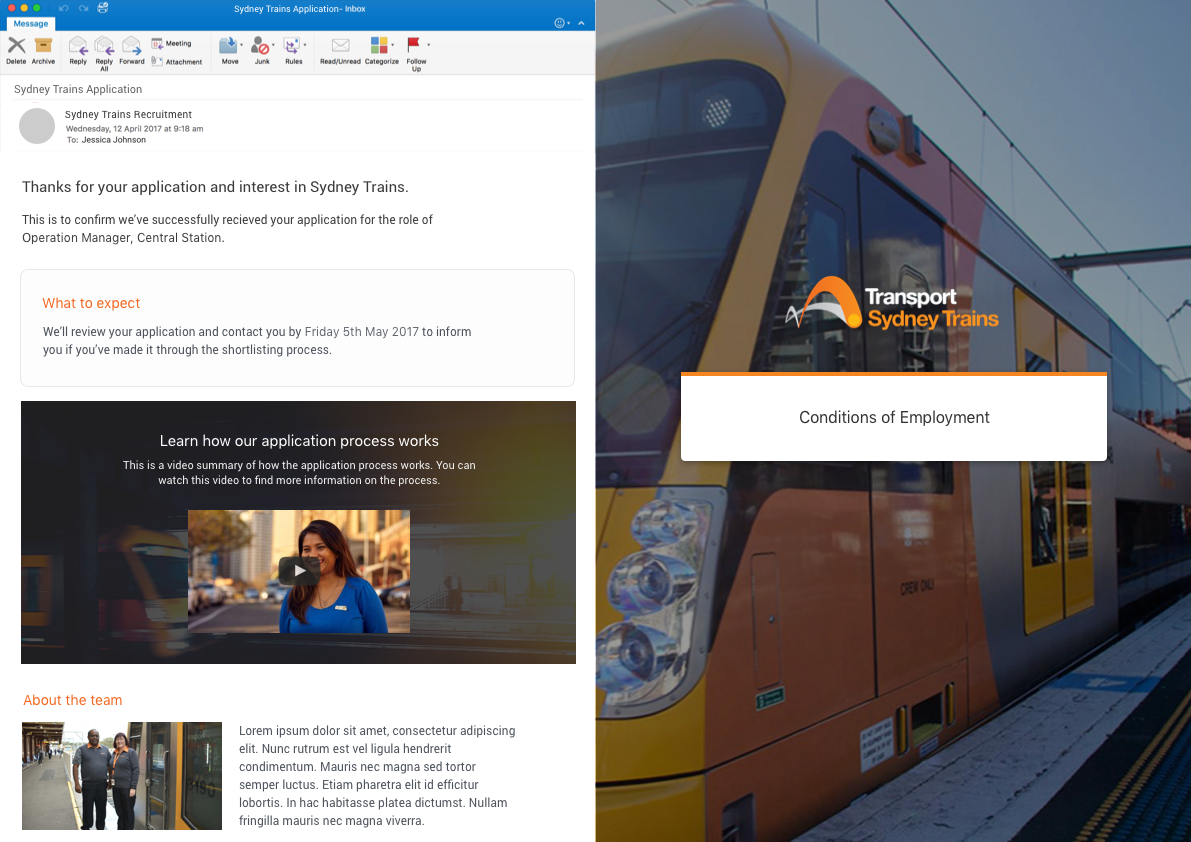Click the Transport Sydney Trains logo
This screenshot has width=1191, height=842.
(892, 303)
